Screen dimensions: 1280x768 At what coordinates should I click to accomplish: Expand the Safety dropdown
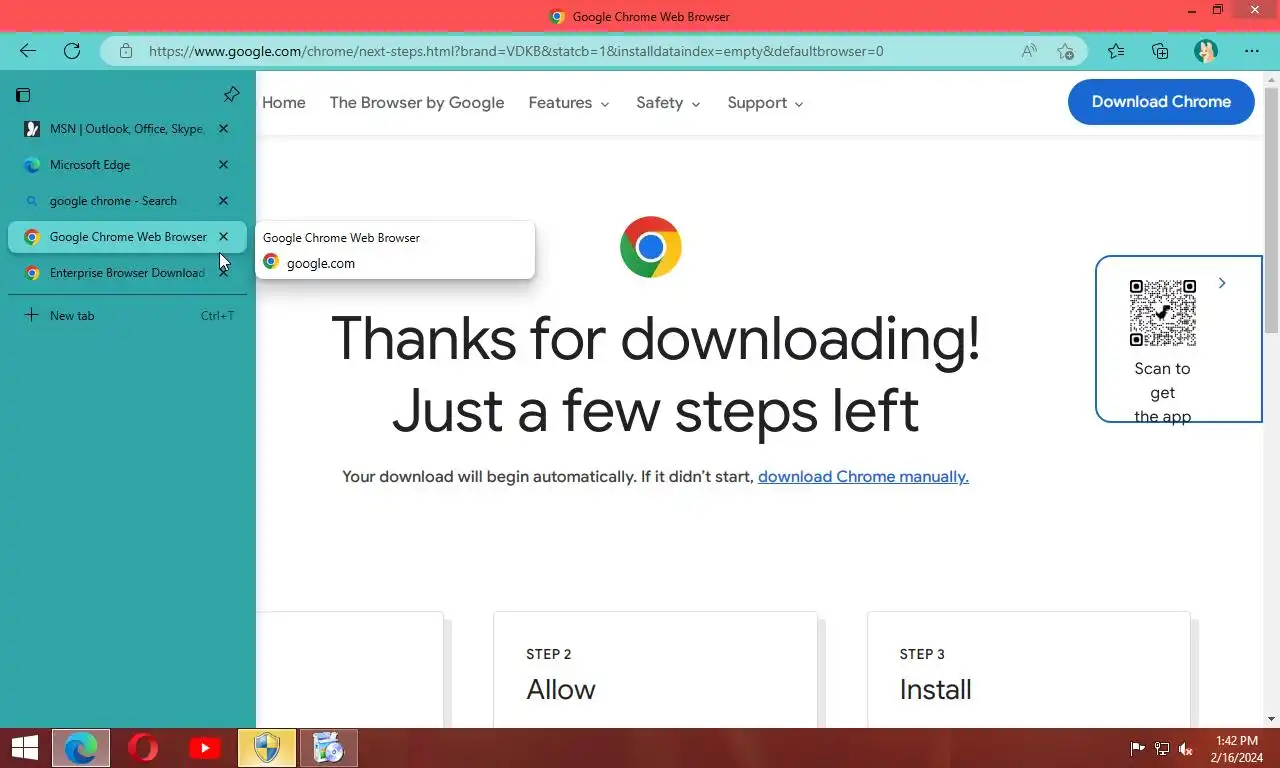[668, 103]
